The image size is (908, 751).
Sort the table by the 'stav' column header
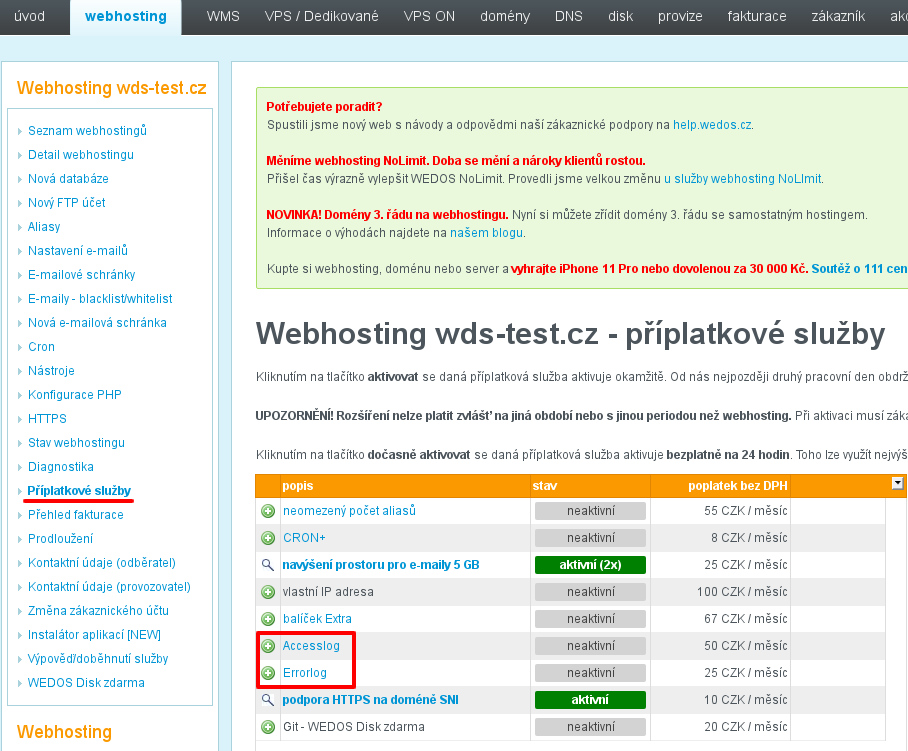tap(546, 485)
